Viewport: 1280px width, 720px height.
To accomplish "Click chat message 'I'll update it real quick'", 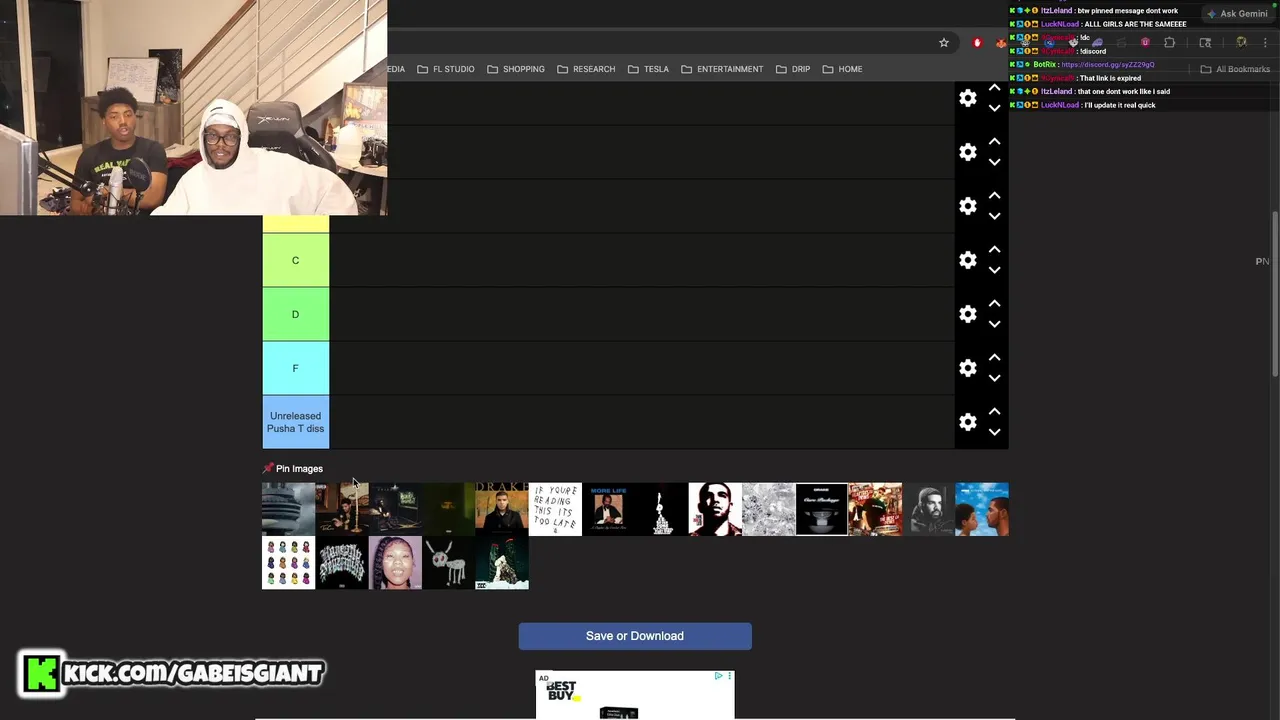I will pos(1120,105).
